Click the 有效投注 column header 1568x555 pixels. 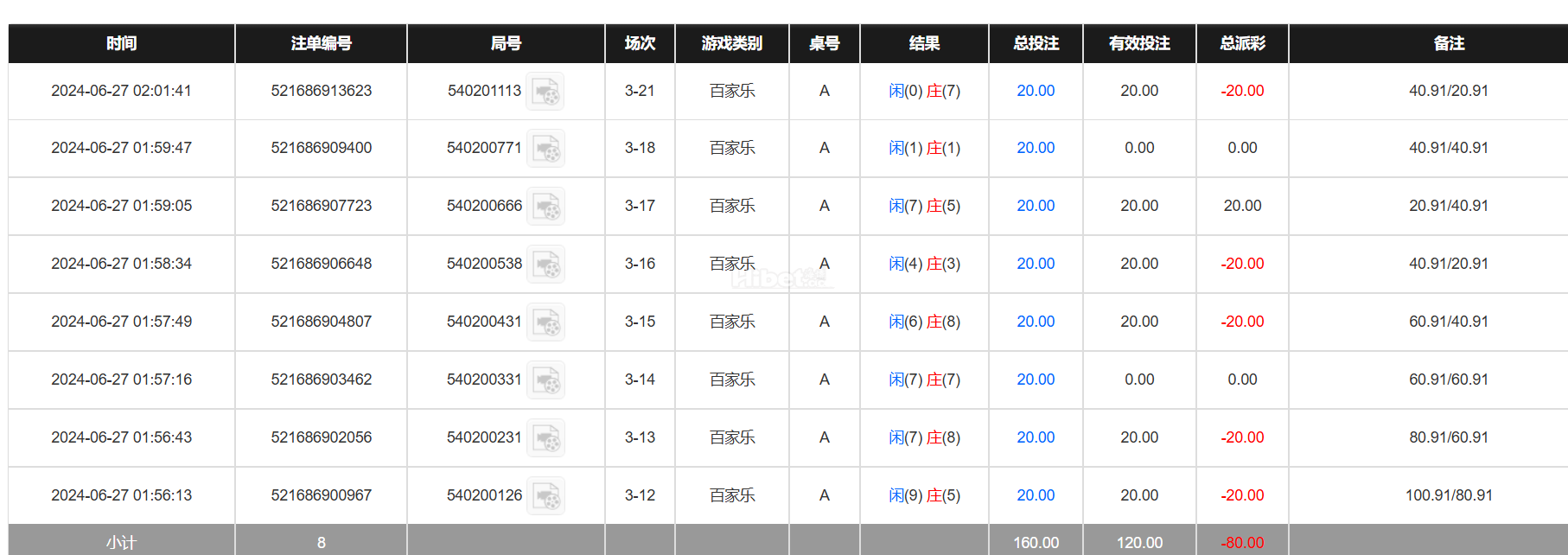click(1139, 43)
